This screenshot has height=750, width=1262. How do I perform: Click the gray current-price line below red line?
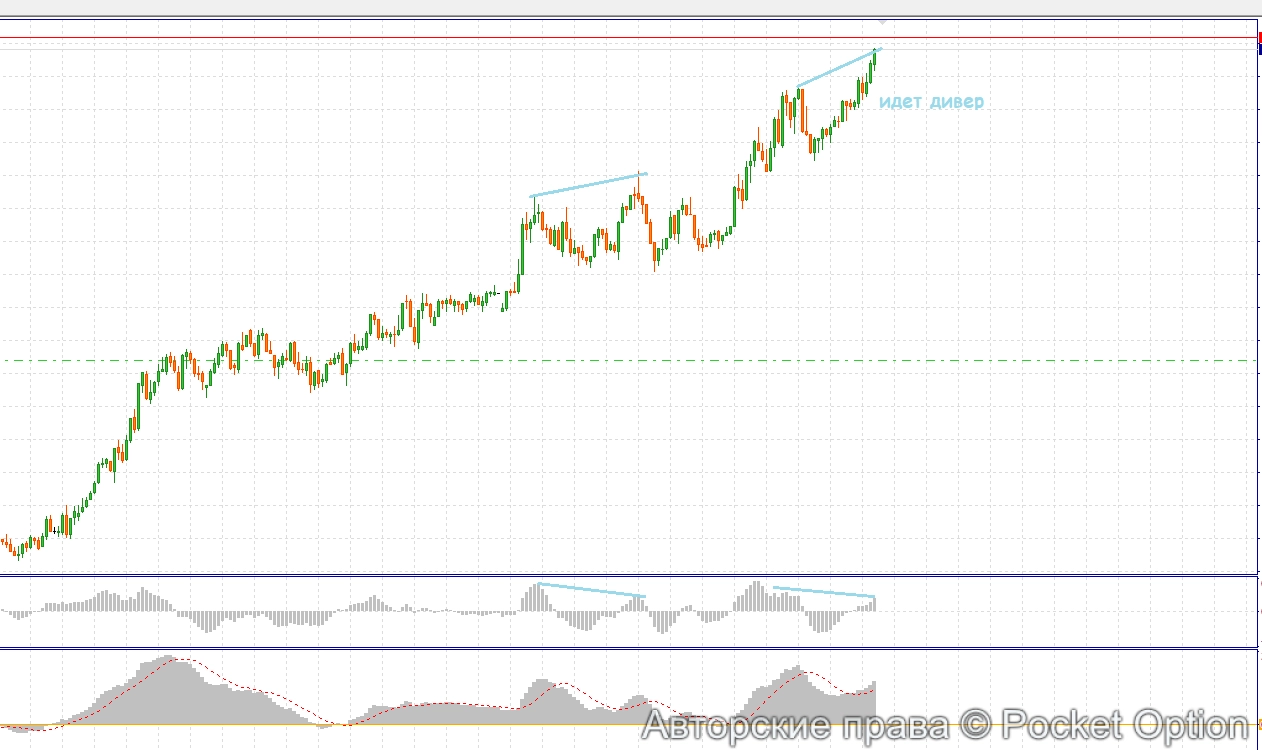(600, 47)
